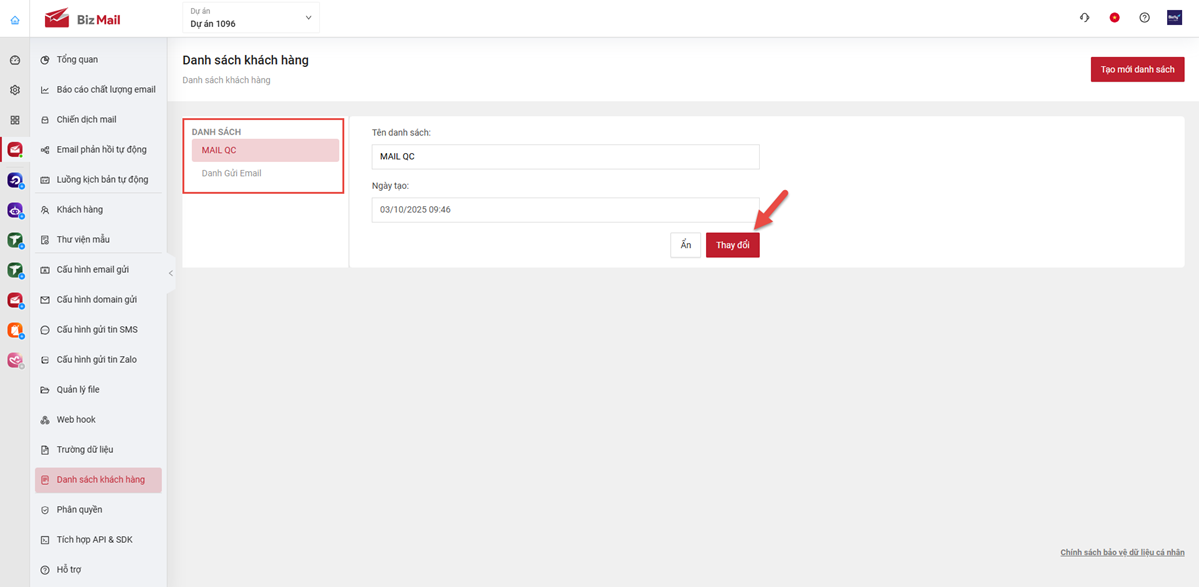Click the home icon in top-left corner
The width and height of the screenshot is (1199, 587).
[14, 19]
